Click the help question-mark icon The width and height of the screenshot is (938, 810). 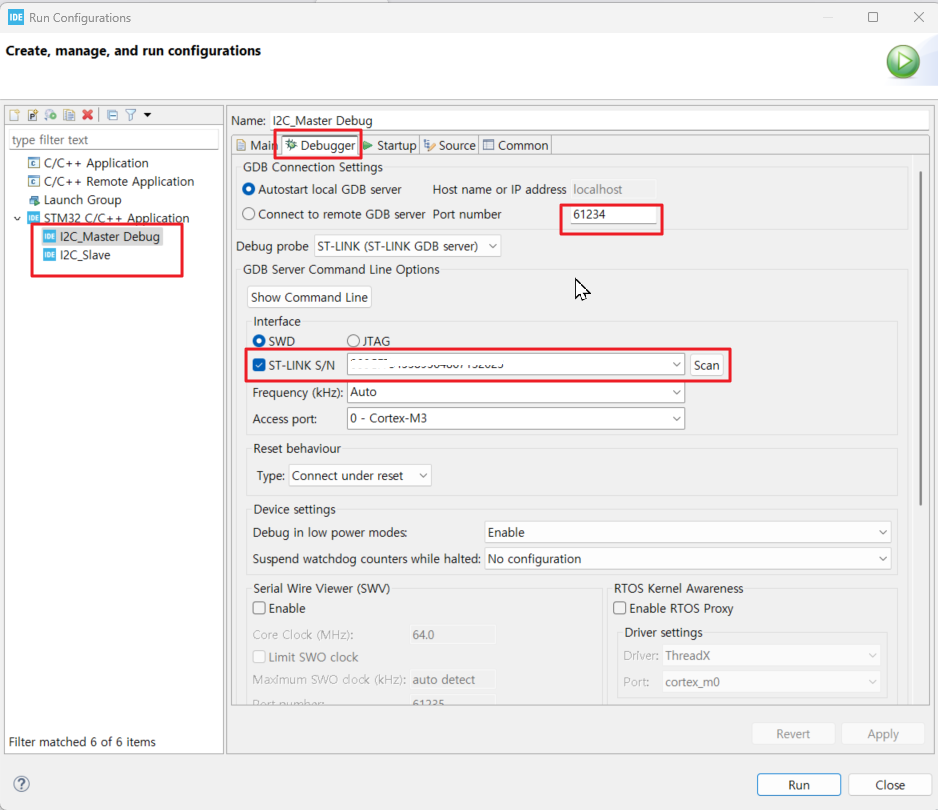pos(19,784)
